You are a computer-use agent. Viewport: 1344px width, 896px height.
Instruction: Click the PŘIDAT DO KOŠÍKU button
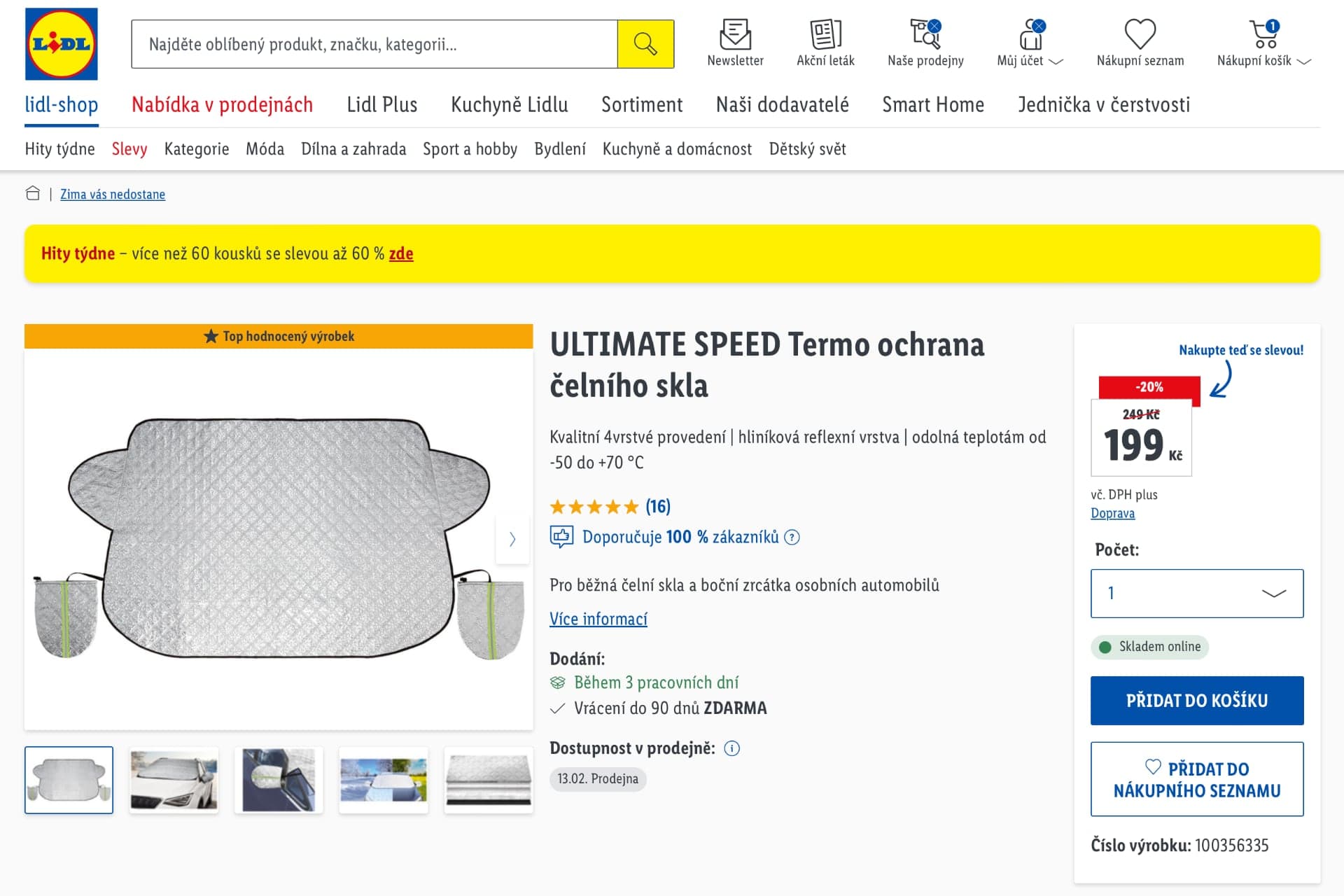click(x=1196, y=700)
